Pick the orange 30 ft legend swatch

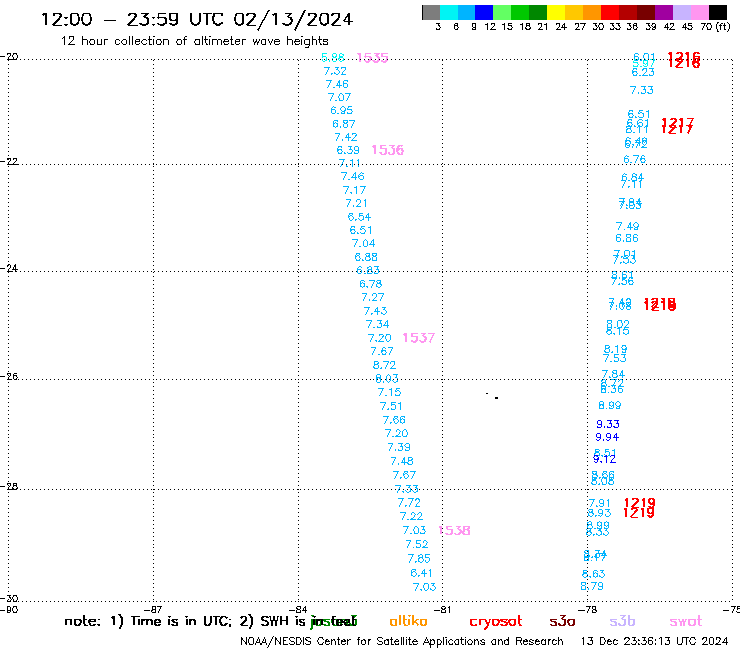[x=592, y=12]
